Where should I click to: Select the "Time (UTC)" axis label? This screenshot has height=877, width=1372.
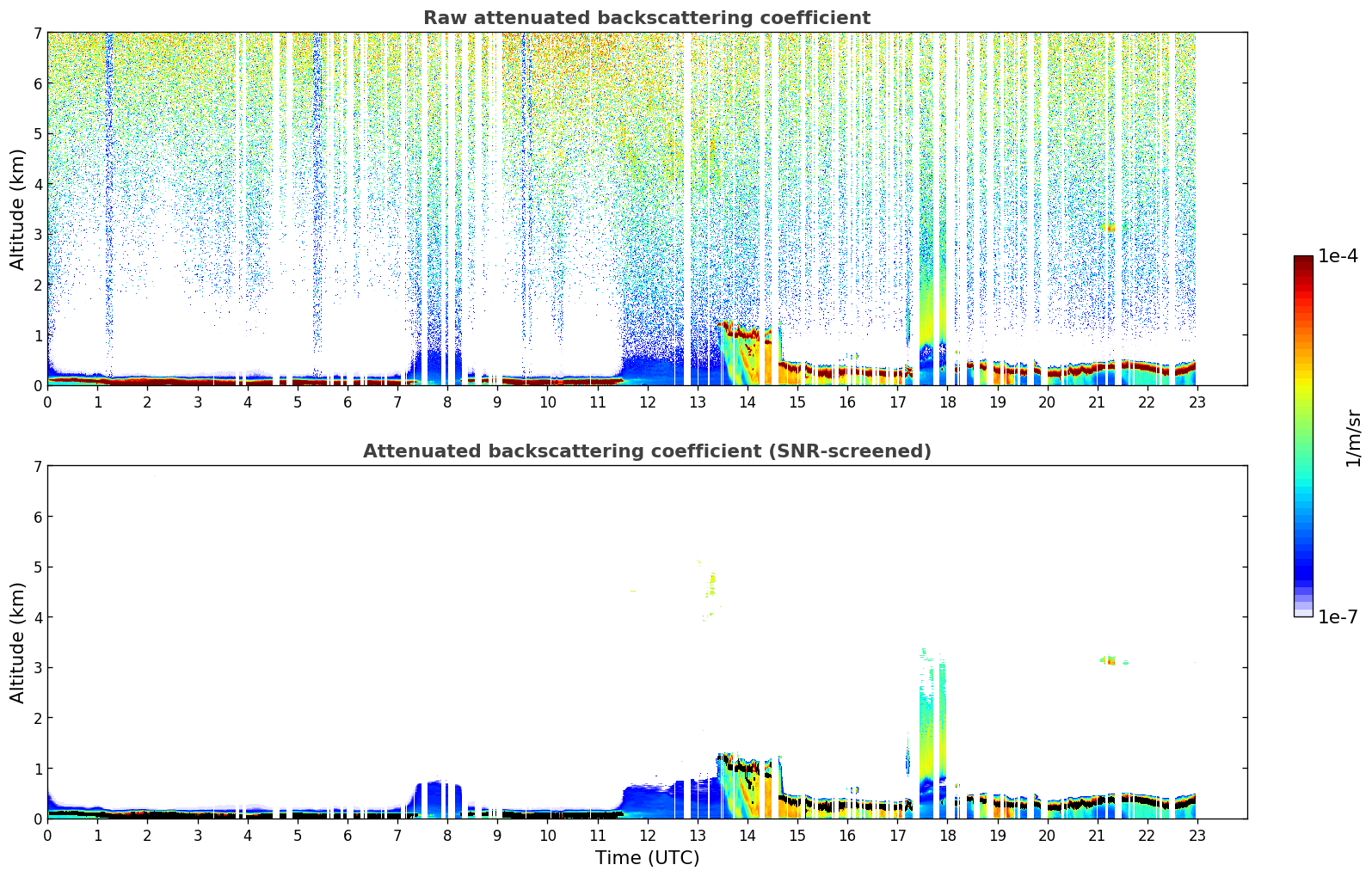coord(647,858)
